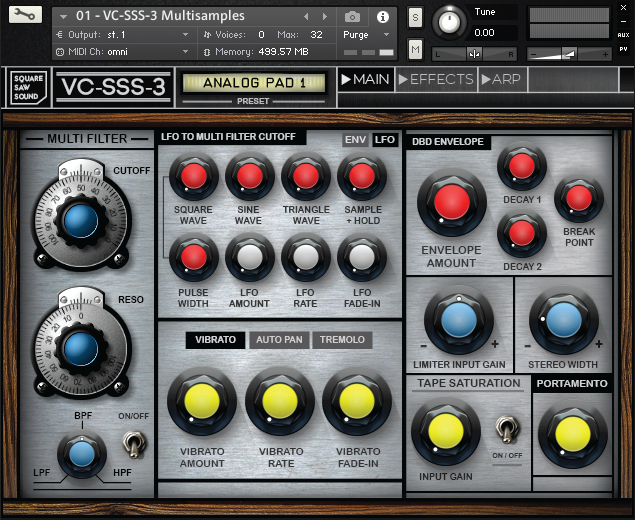Viewport: 635px width, 520px height.
Task: Click the MIDI channel icon
Action: click(60, 52)
